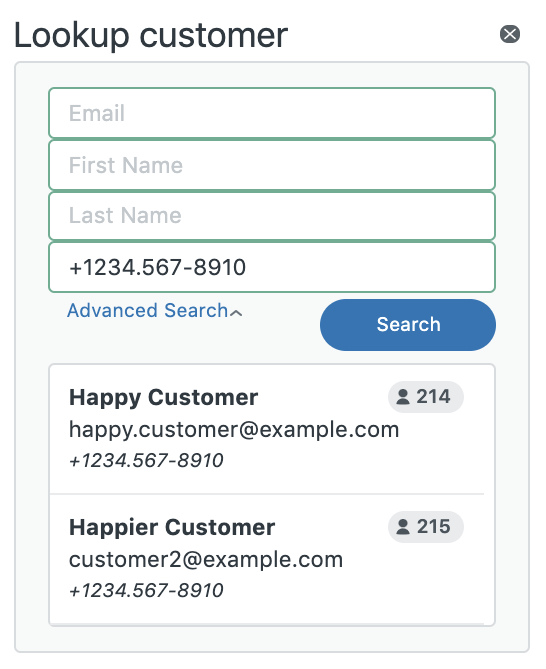Viewport: 546px width, 669px height.
Task: Click Happier Customer's phone number
Action: point(146,590)
